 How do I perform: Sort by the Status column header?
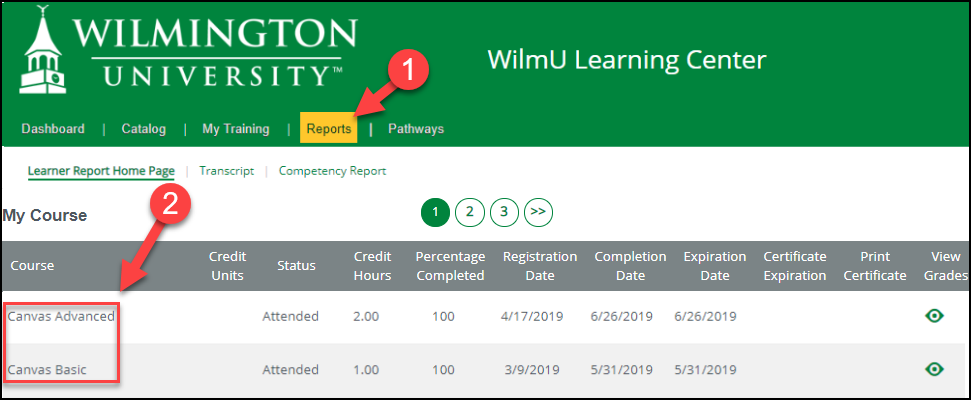pos(297,266)
